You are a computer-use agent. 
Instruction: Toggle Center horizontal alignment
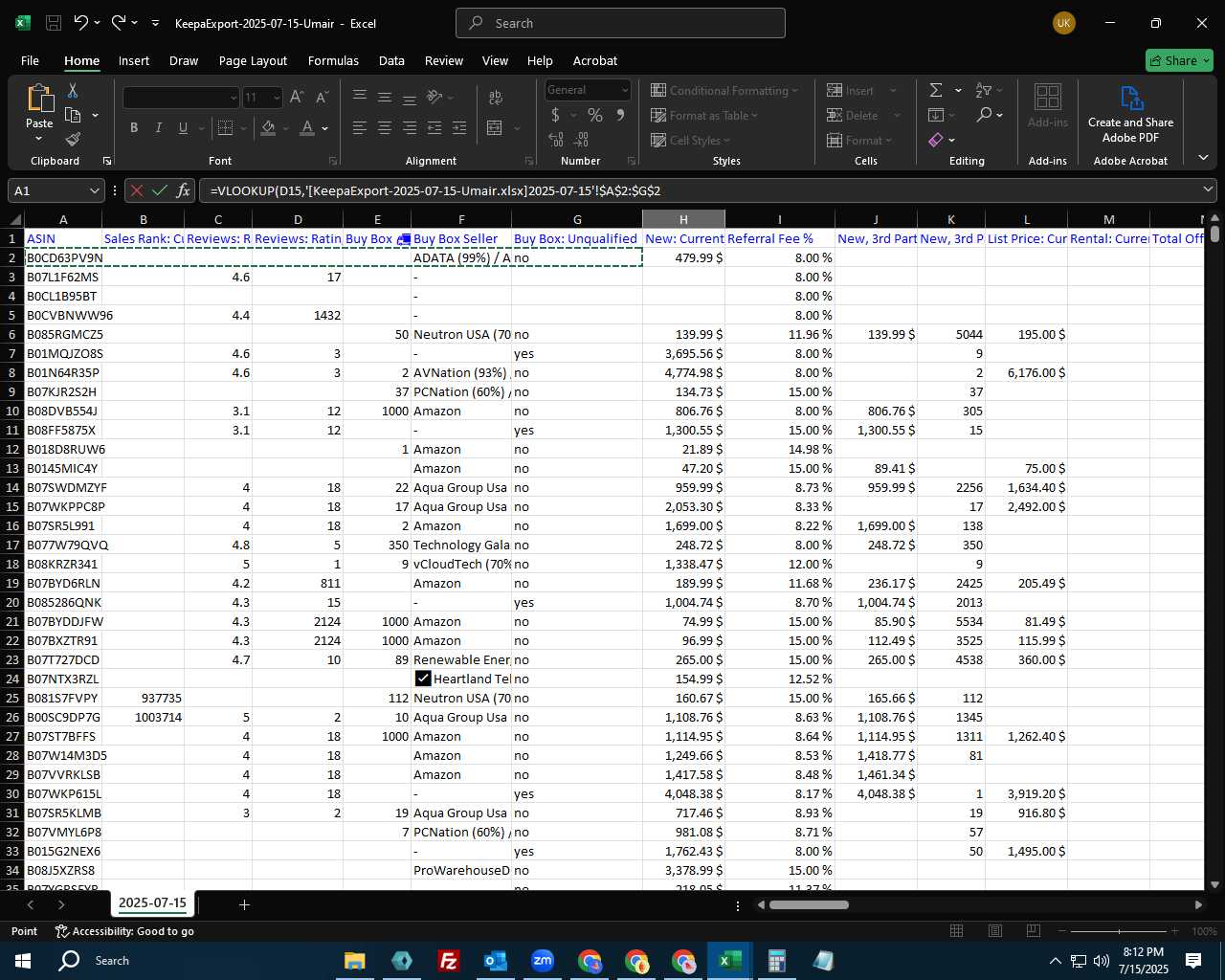click(x=385, y=127)
